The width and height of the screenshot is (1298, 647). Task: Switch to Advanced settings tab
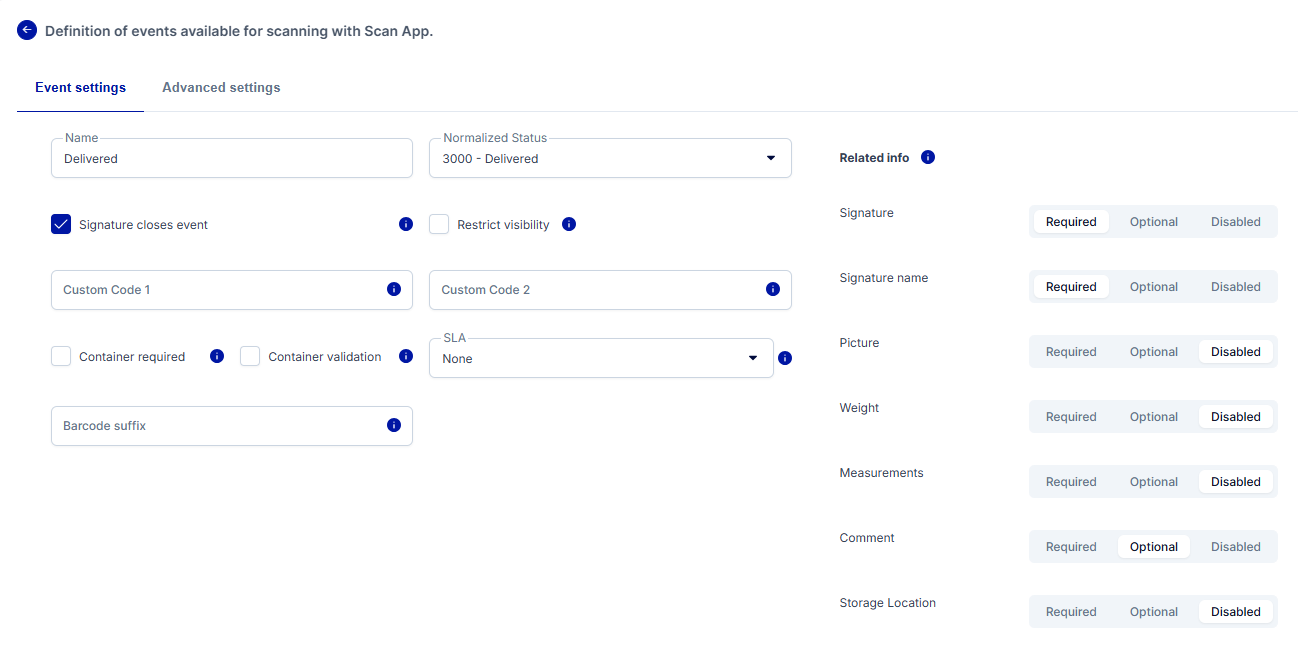click(x=221, y=88)
